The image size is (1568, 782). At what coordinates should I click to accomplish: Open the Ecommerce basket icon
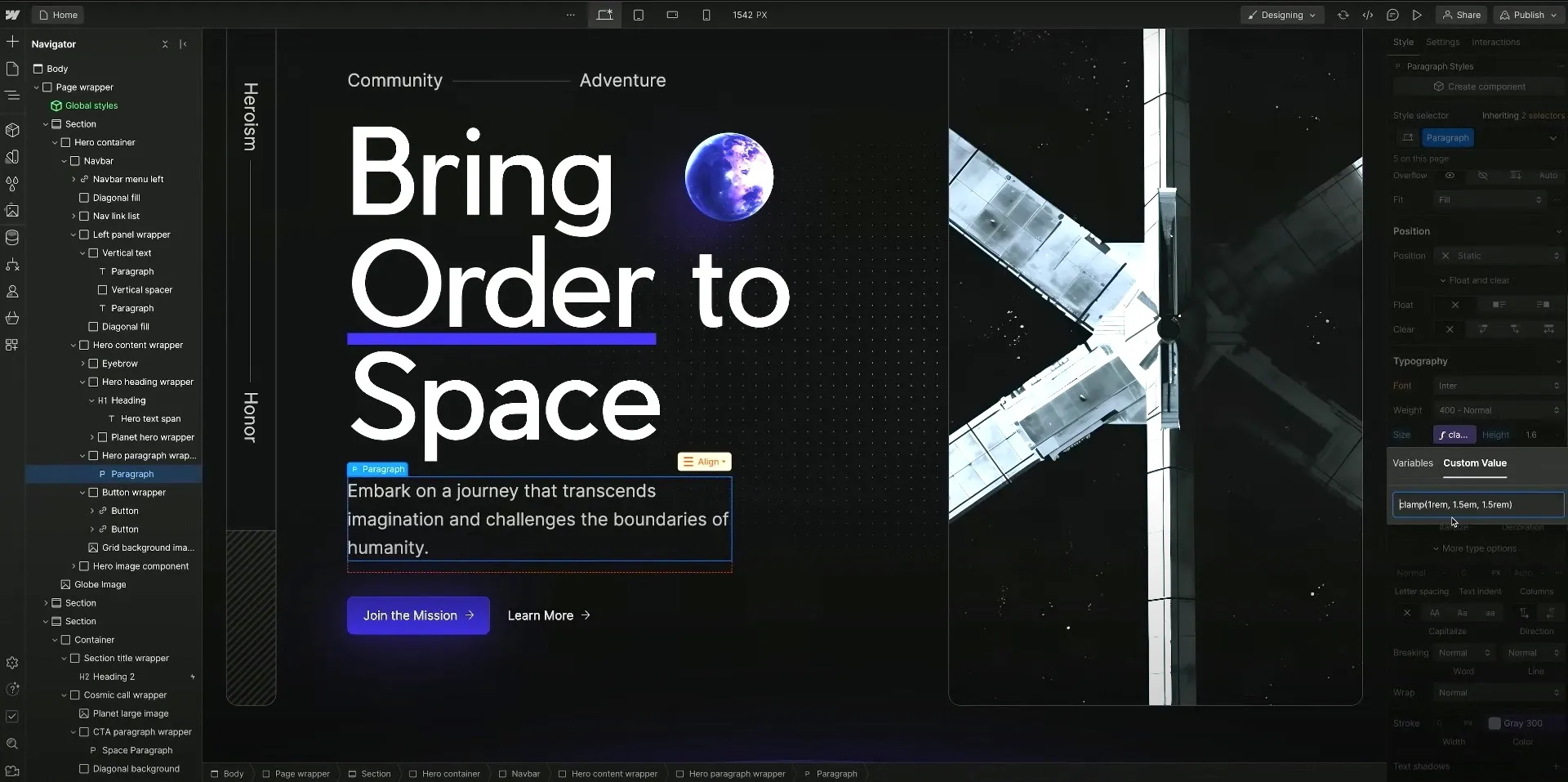point(12,318)
